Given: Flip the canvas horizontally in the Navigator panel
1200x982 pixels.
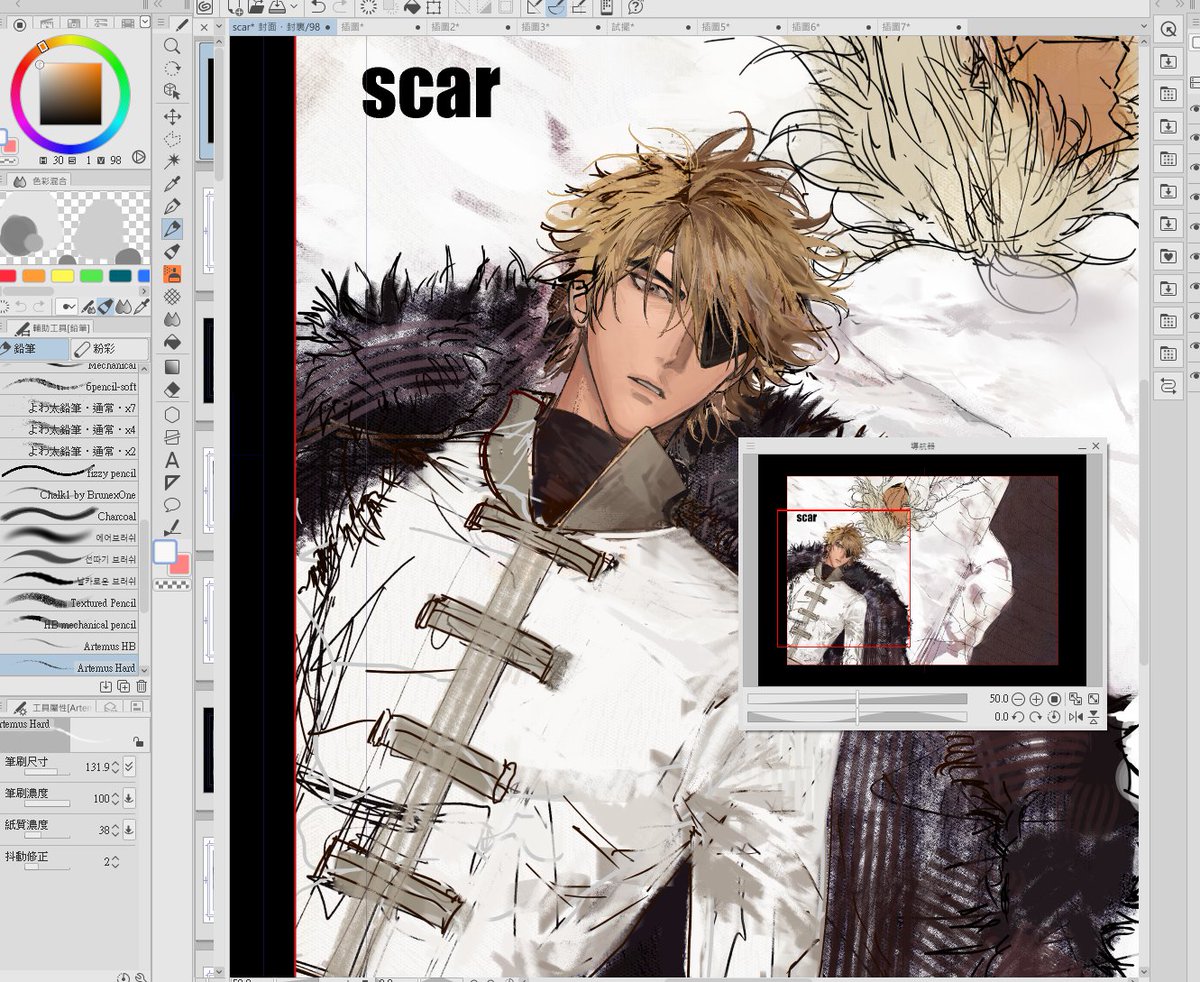Looking at the screenshot, I should [1076, 716].
